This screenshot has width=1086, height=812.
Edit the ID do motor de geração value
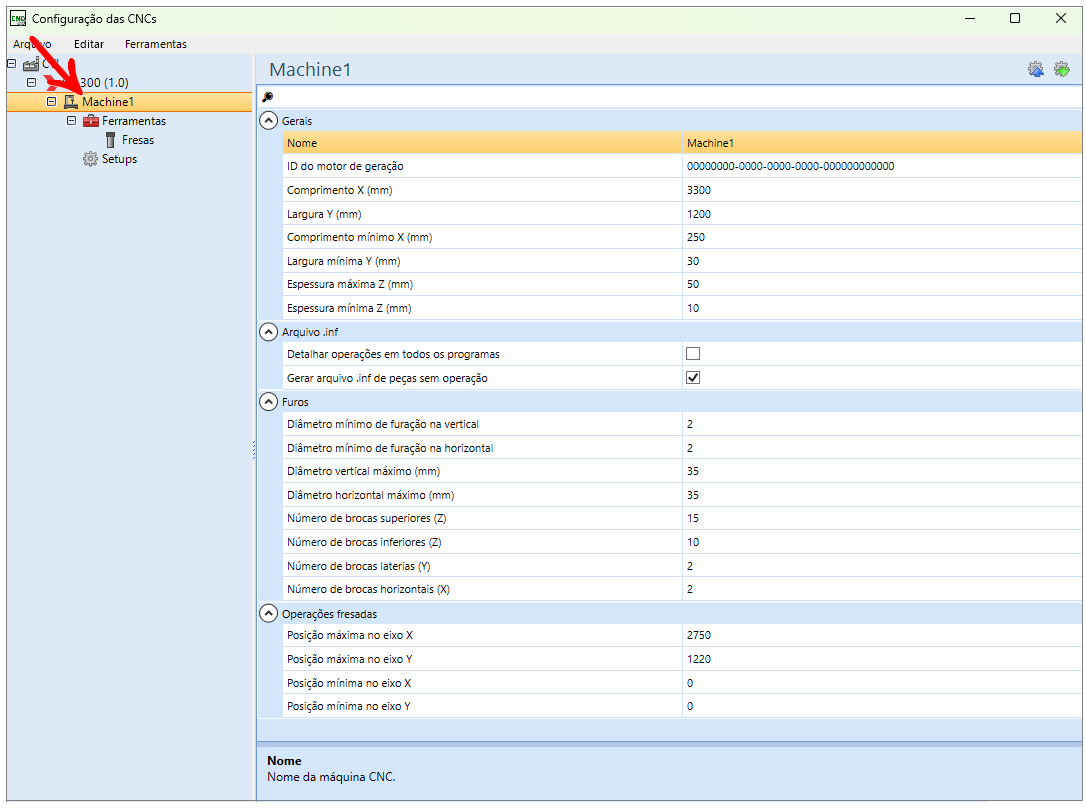882,166
